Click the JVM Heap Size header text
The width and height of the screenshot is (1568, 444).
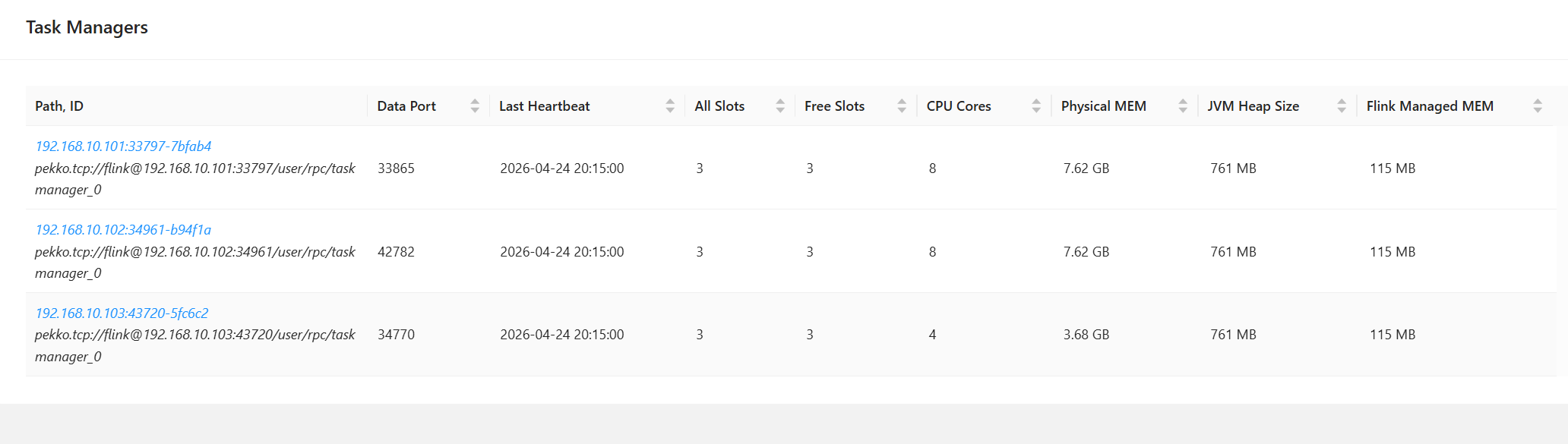click(1253, 106)
